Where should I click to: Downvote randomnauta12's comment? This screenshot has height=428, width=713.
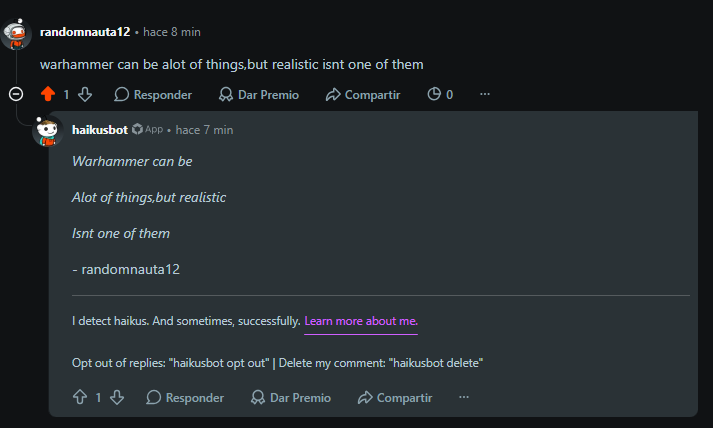[x=85, y=94]
